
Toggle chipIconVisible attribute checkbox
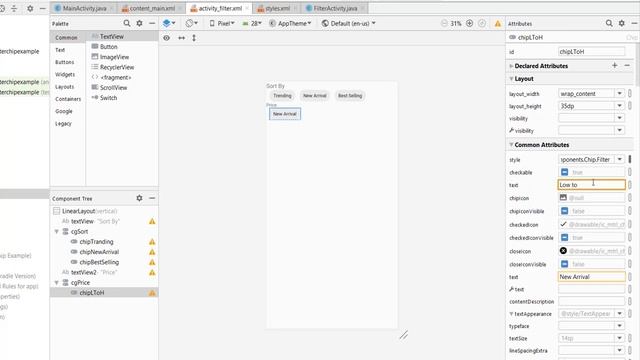click(x=564, y=211)
